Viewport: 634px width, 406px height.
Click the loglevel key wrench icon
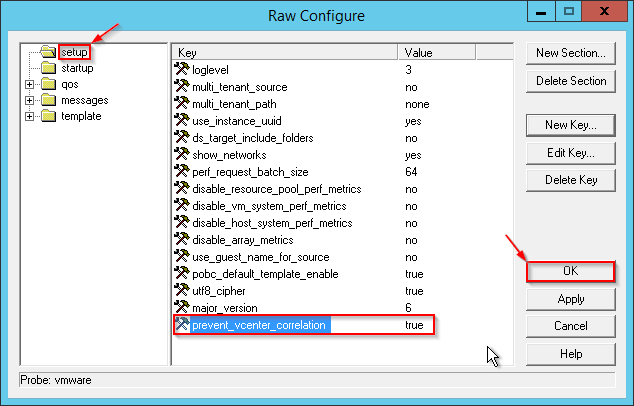(x=182, y=70)
